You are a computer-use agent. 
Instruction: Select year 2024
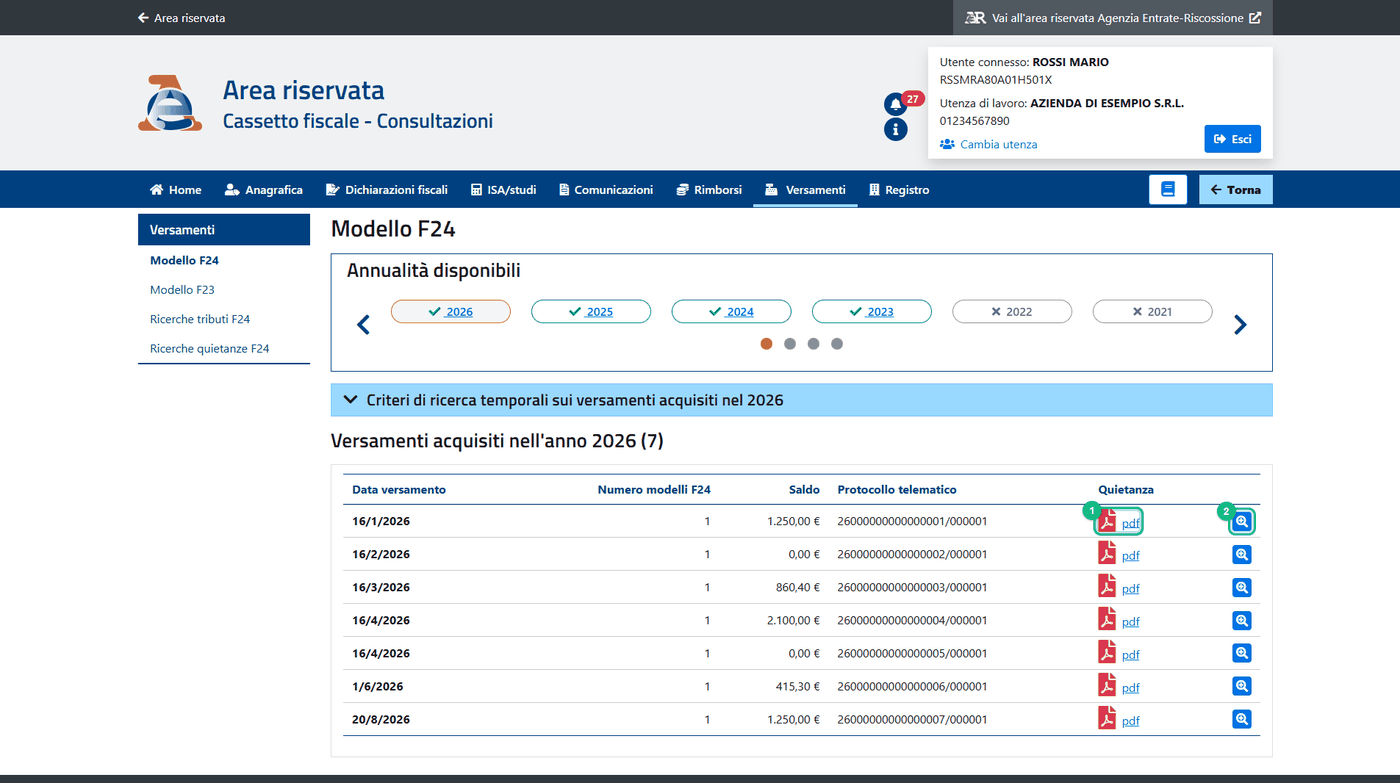(x=731, y=312)
